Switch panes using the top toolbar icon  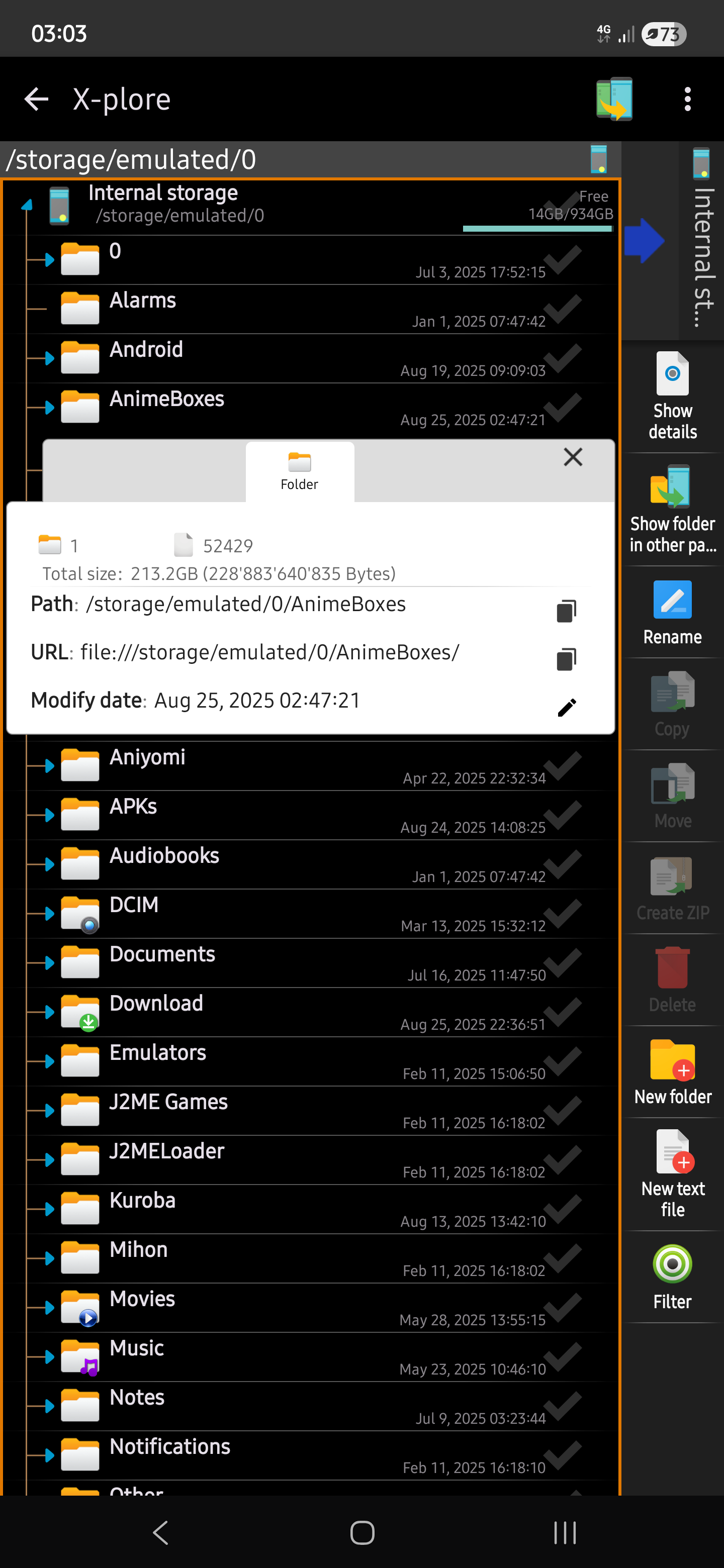[x=614, y=99]
